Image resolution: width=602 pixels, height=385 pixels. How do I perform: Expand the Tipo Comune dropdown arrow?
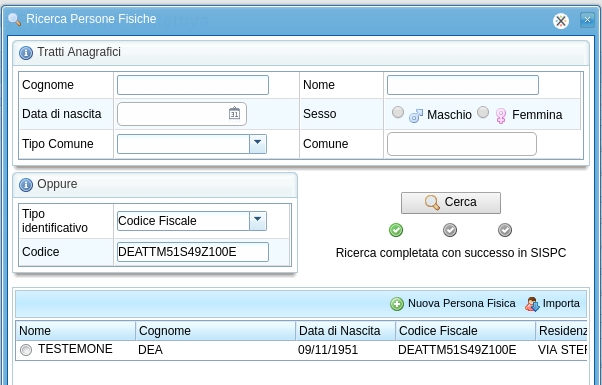coord(258,144)
